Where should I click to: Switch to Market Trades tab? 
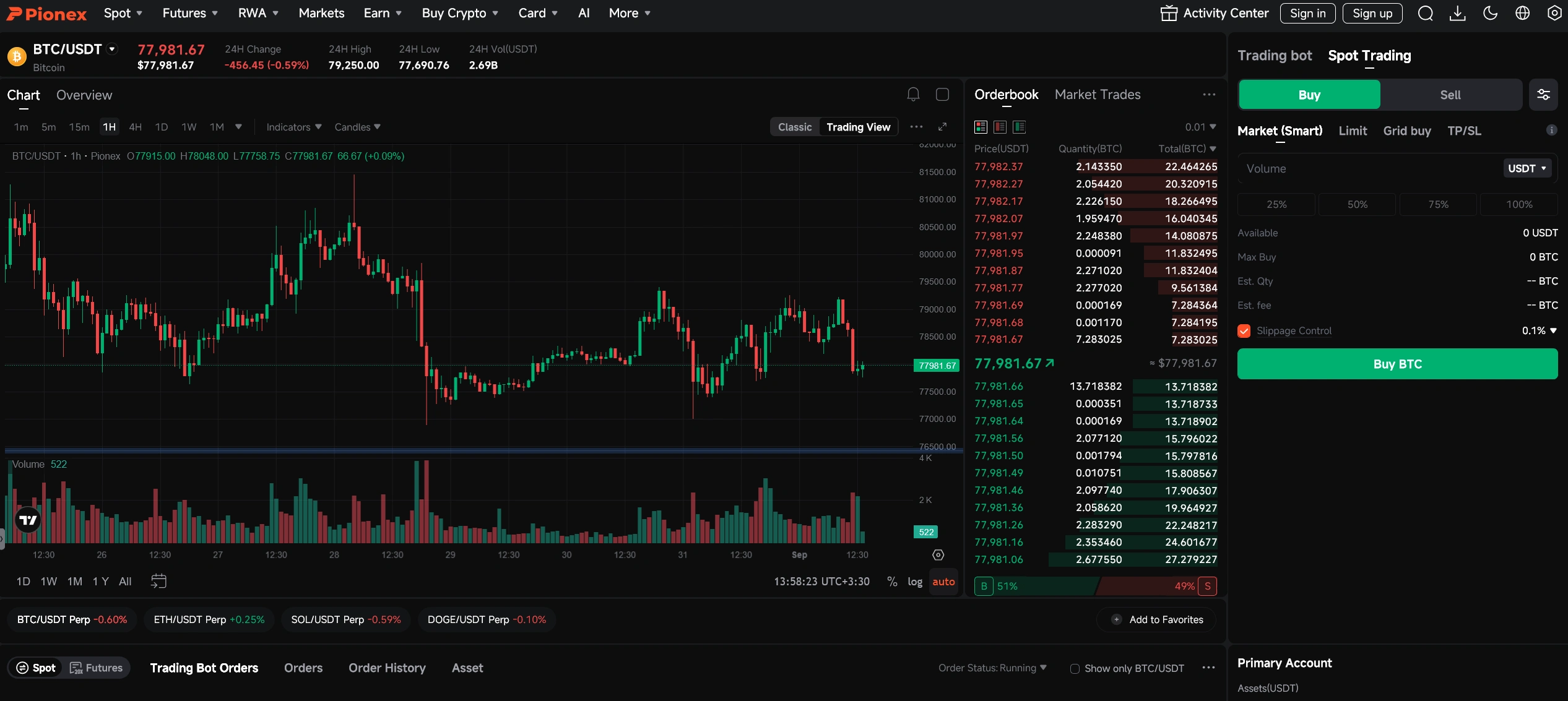(x=1098, y=95)
